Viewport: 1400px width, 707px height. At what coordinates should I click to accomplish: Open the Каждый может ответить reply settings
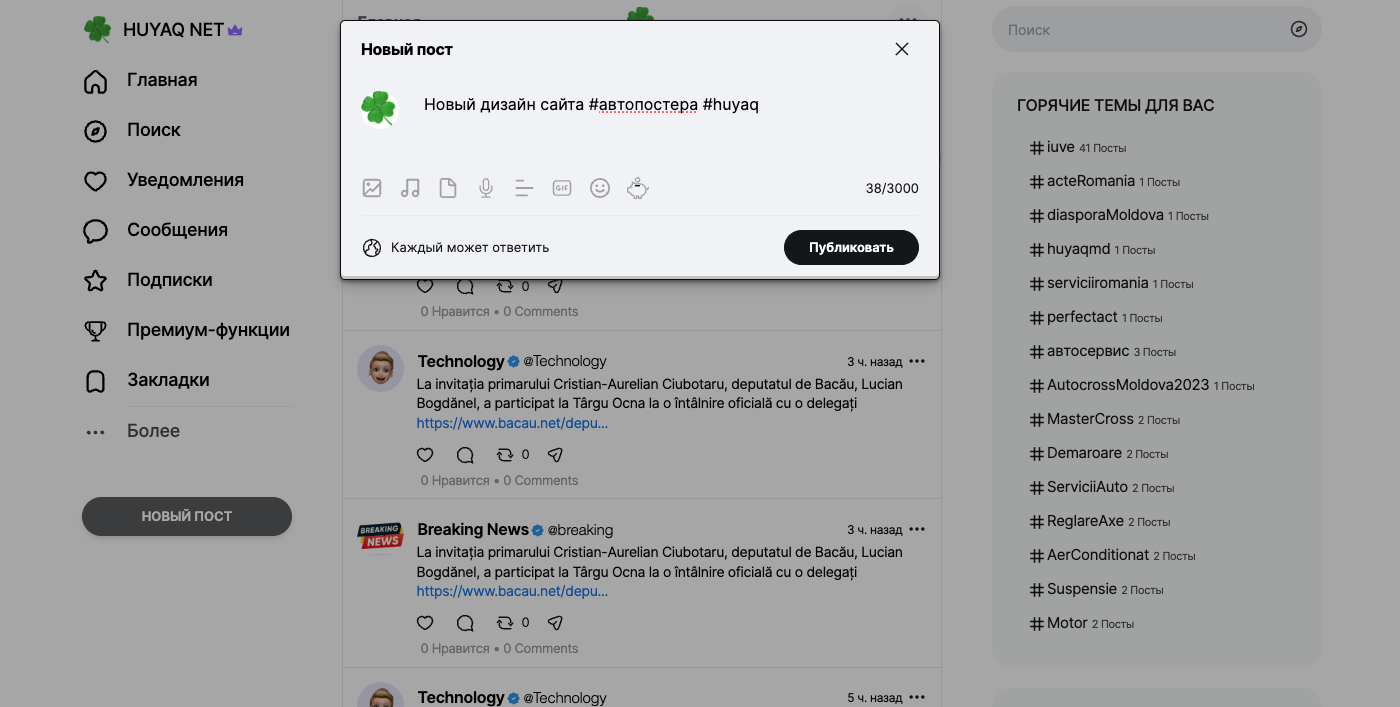455,248
